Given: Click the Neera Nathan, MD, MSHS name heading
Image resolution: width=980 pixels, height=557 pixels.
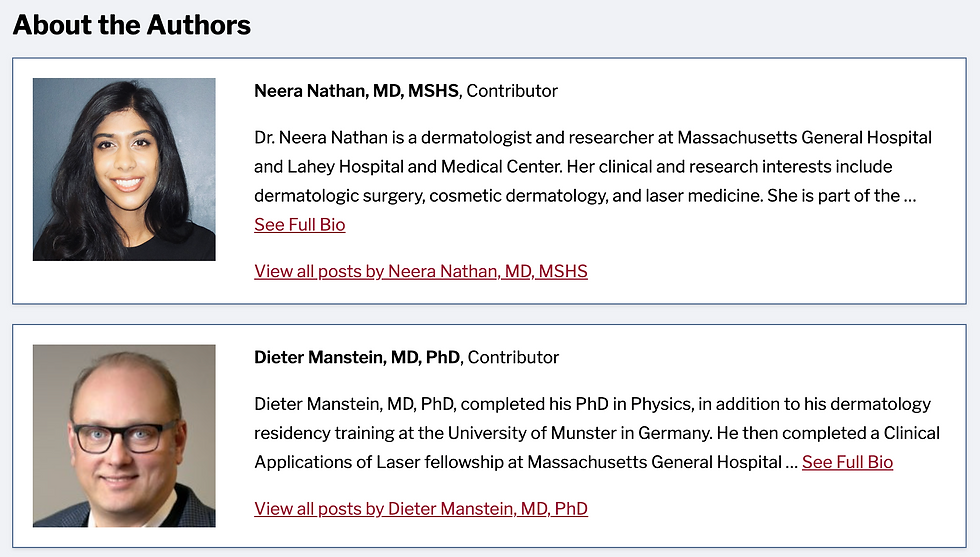Looking at the screenshot, I should 356,91.
